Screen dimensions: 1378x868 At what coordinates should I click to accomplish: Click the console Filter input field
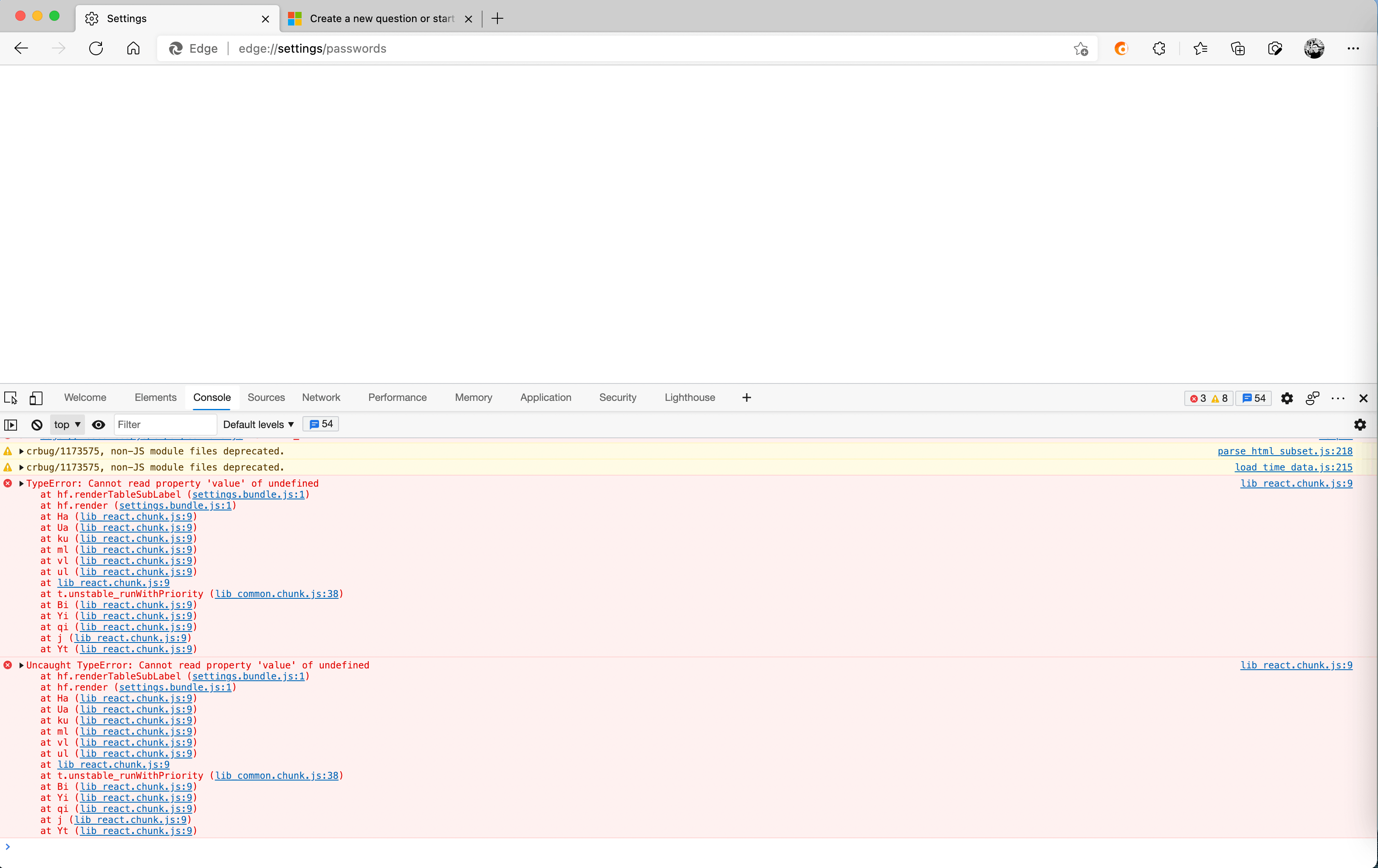coord(165,425)
